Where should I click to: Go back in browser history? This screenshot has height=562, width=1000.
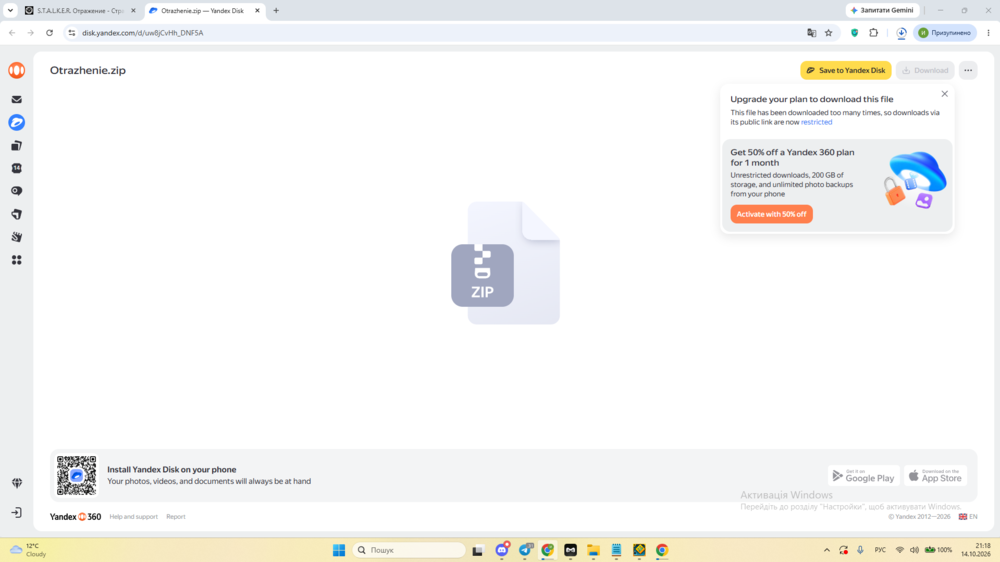[x=12, y=33]
